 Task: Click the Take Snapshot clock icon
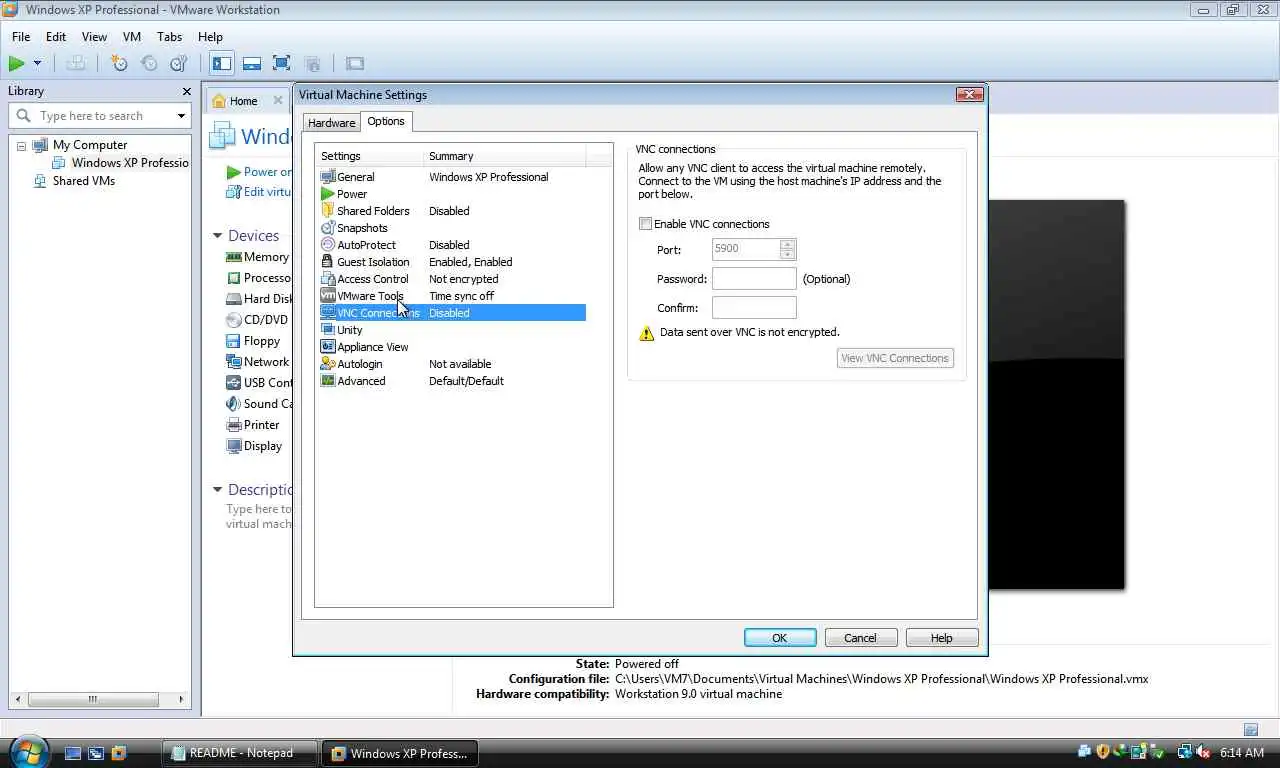tap(119, 63)
